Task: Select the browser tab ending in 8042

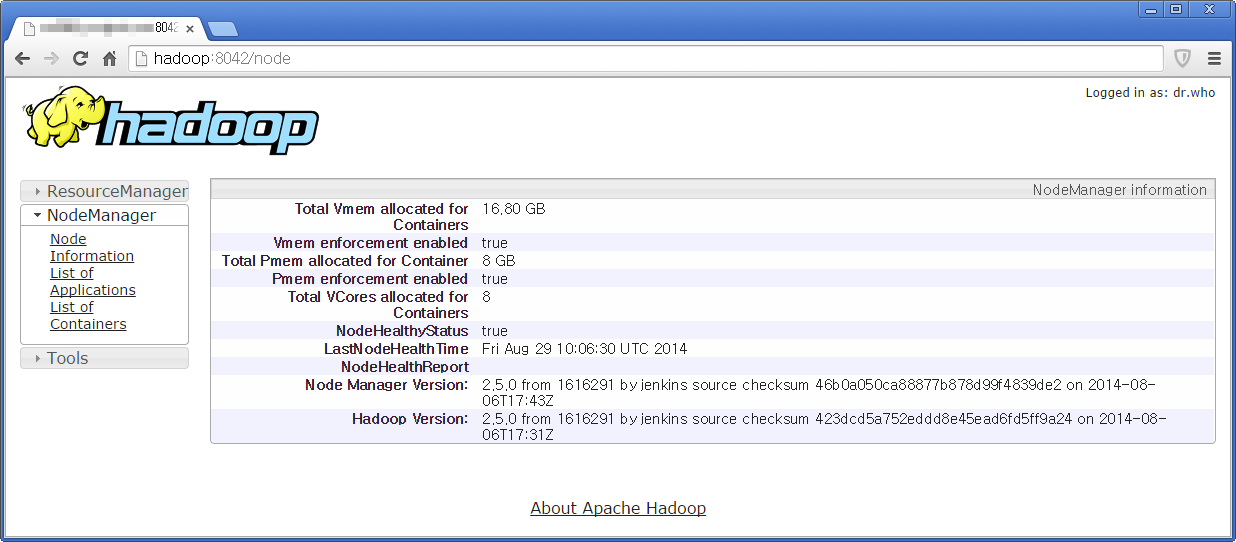Action: coord(108,29)
